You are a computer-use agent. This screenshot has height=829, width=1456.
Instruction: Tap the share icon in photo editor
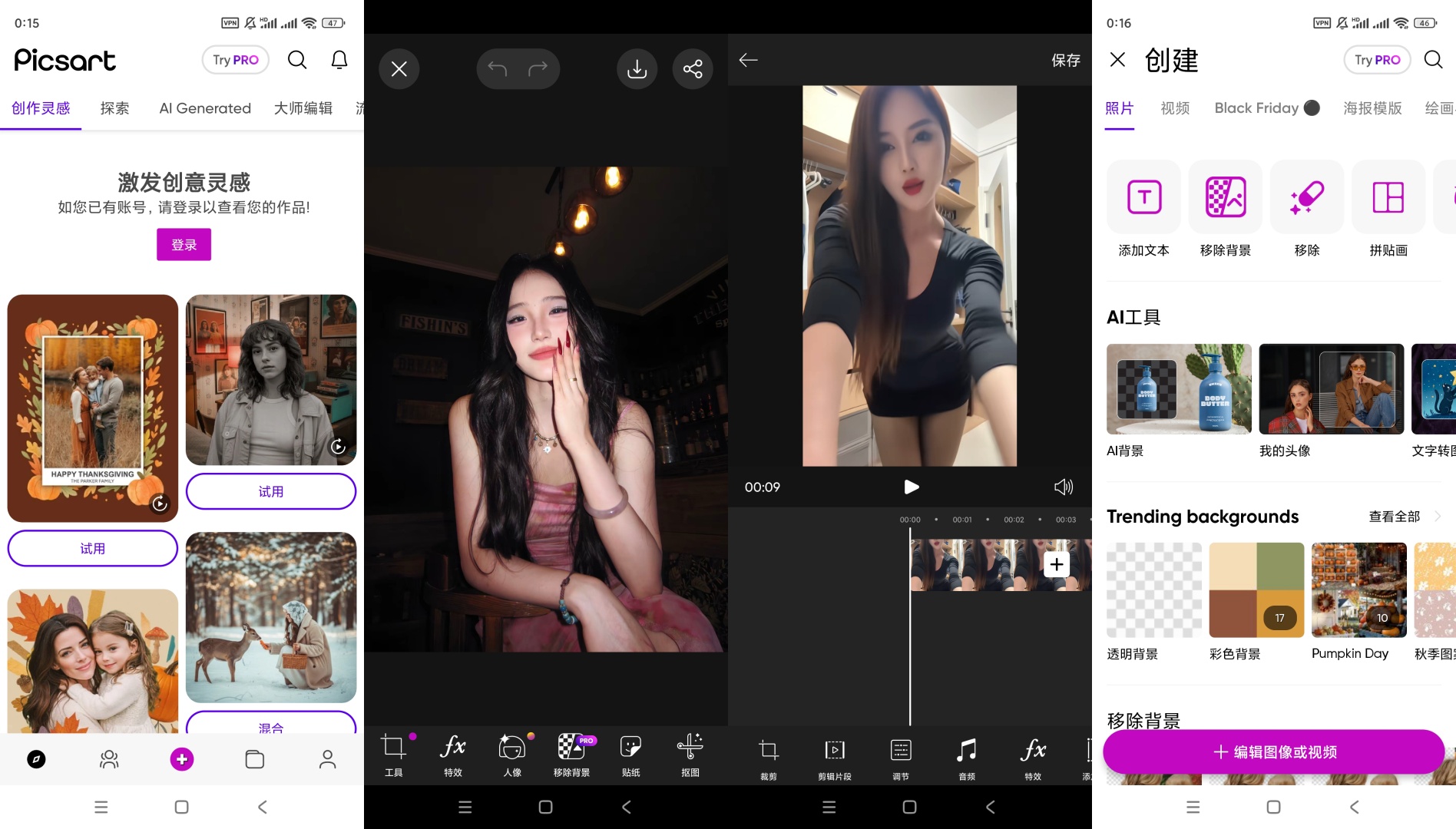coord(693,69)
